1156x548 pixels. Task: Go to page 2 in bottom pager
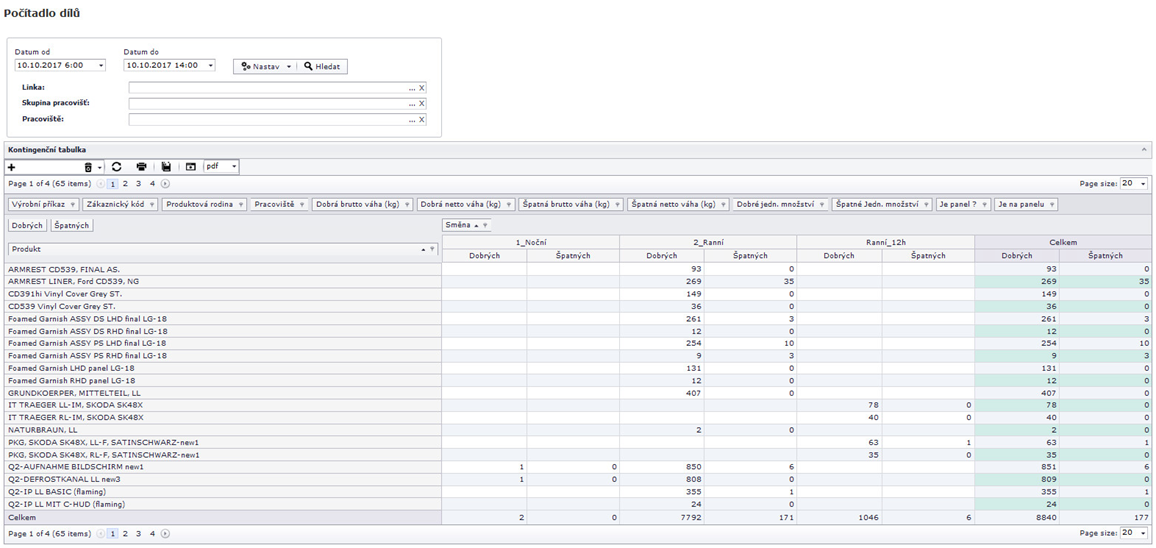coord(124,534)
